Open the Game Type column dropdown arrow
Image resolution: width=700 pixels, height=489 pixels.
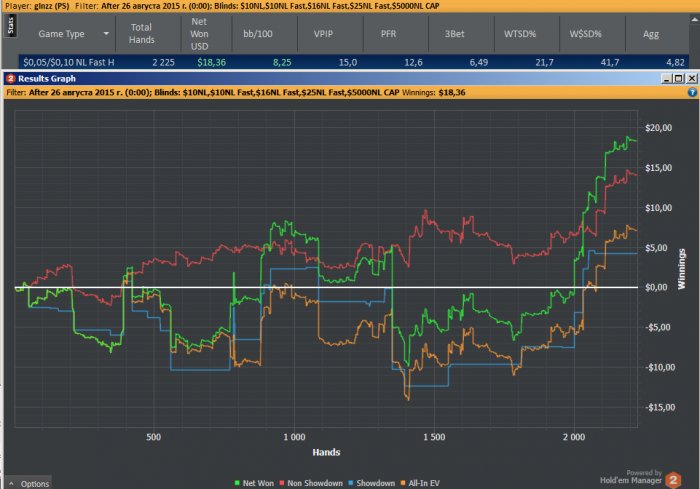[x=106, y=33]
